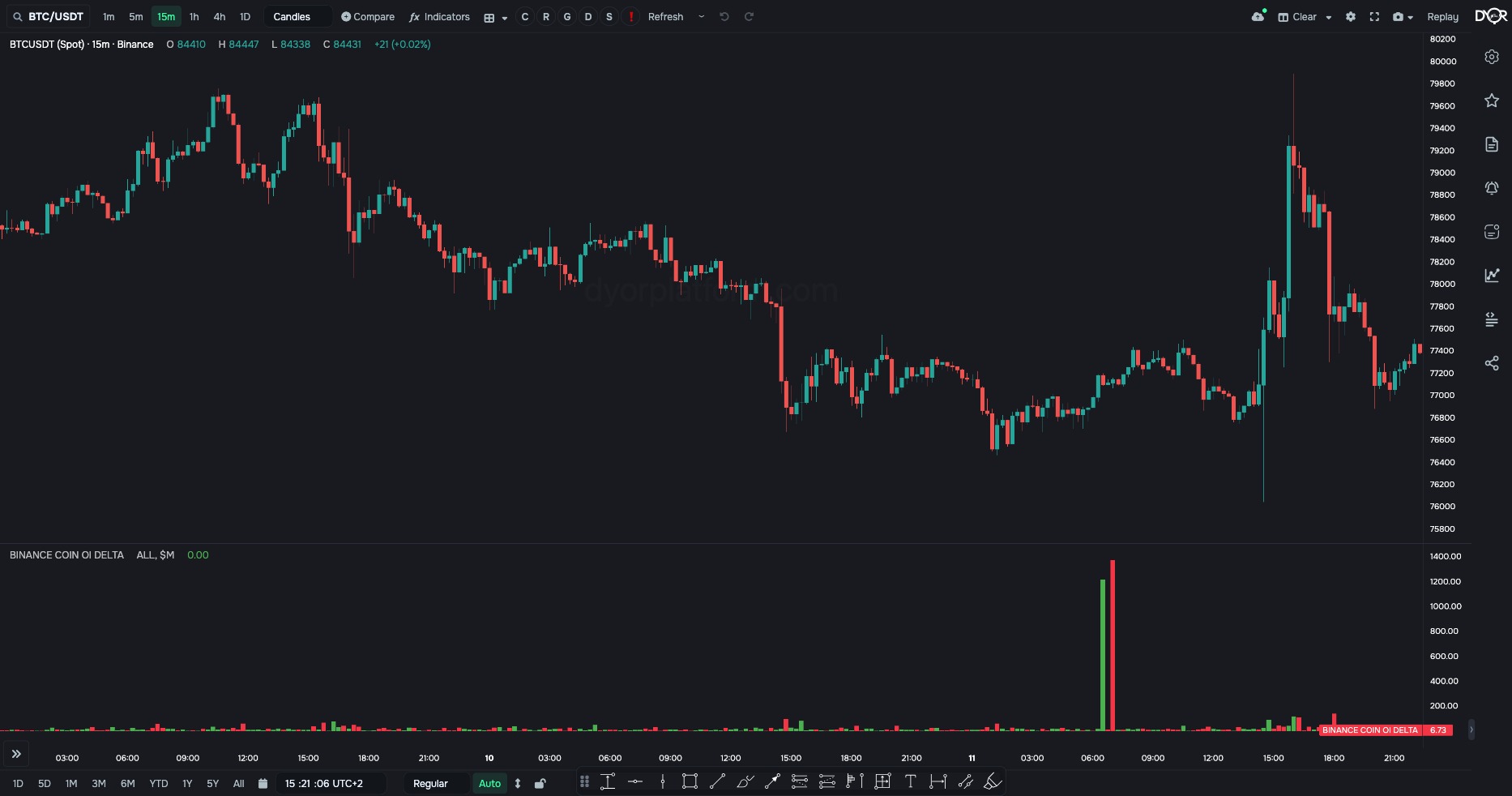Toggle the R circle button
Viewport: 1512px width, 796px height.
[x=546, y=16]
